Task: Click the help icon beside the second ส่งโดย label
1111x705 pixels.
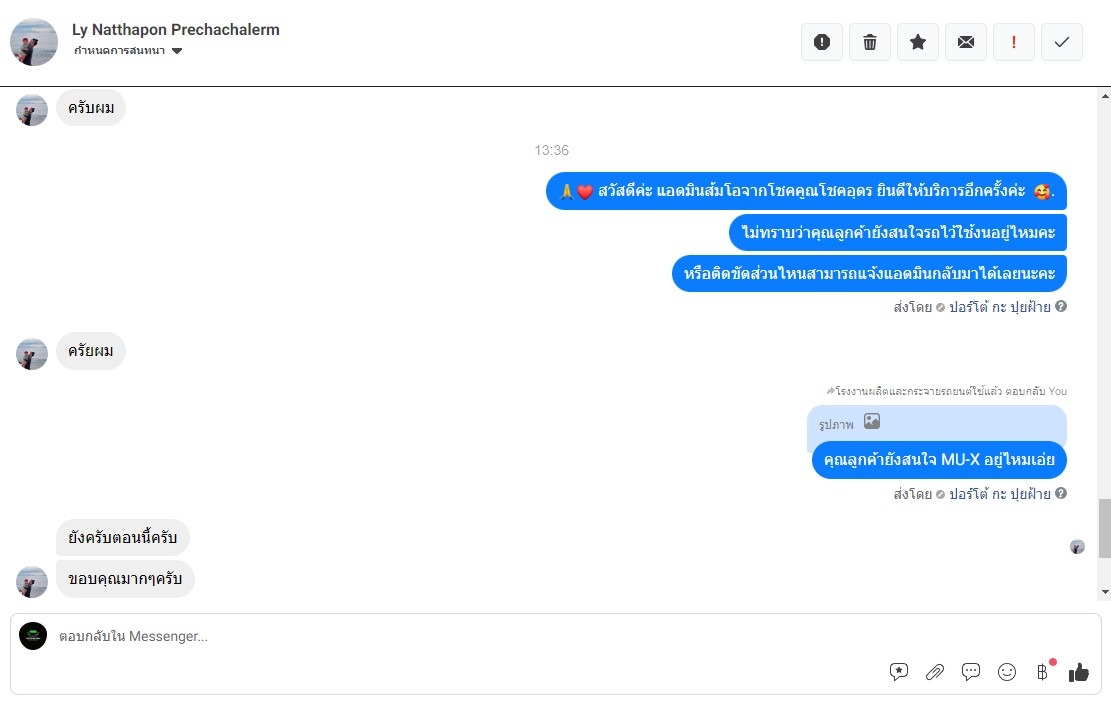Action: coord(1061,493)
